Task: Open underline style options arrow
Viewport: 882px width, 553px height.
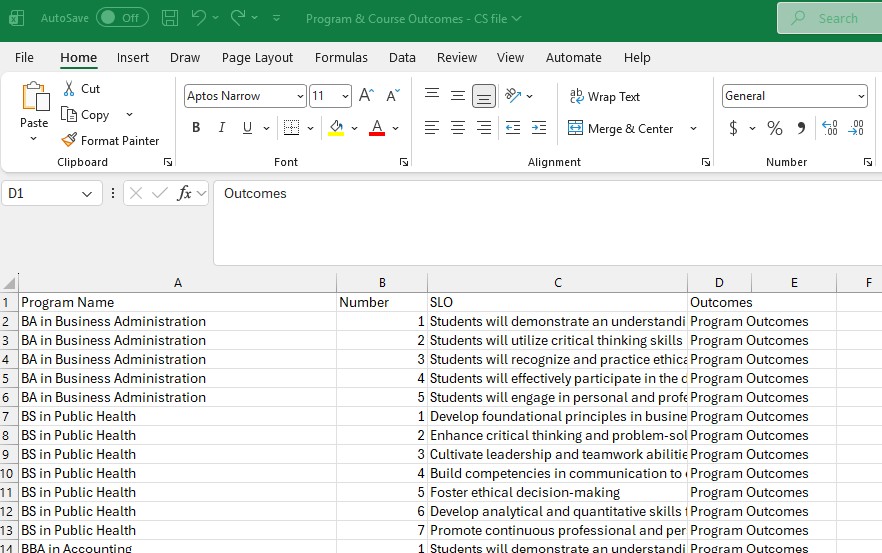Action: [266, 128]
